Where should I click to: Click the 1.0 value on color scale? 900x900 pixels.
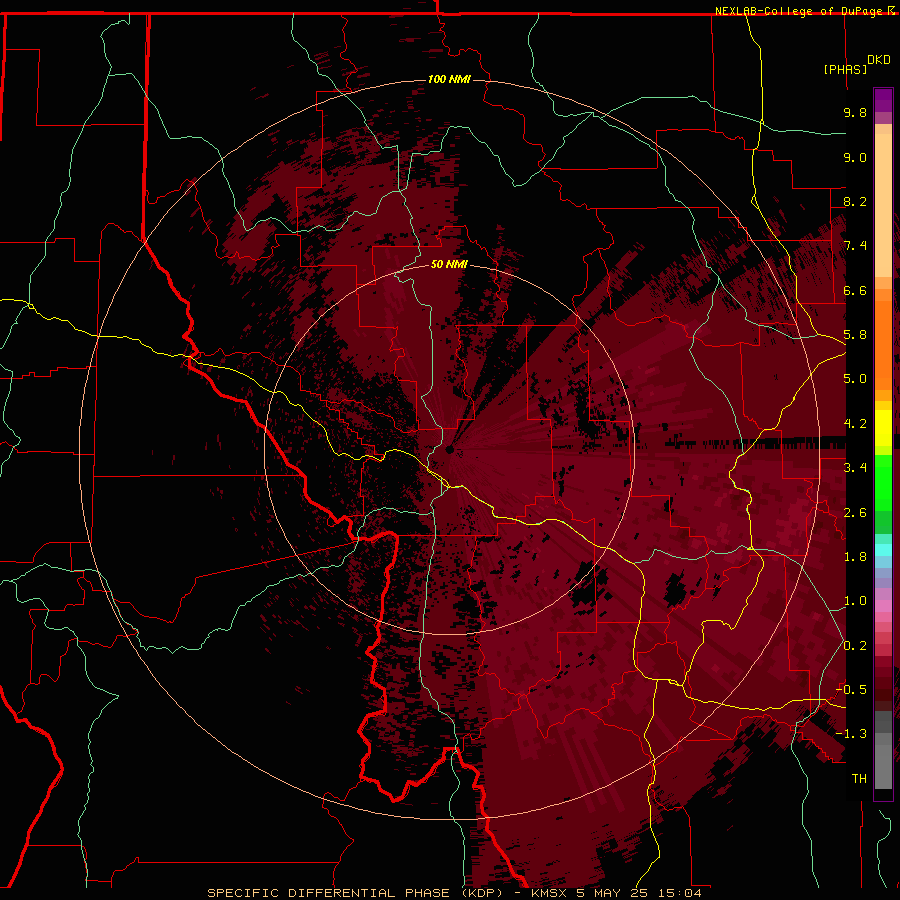[x=855, y=601]
